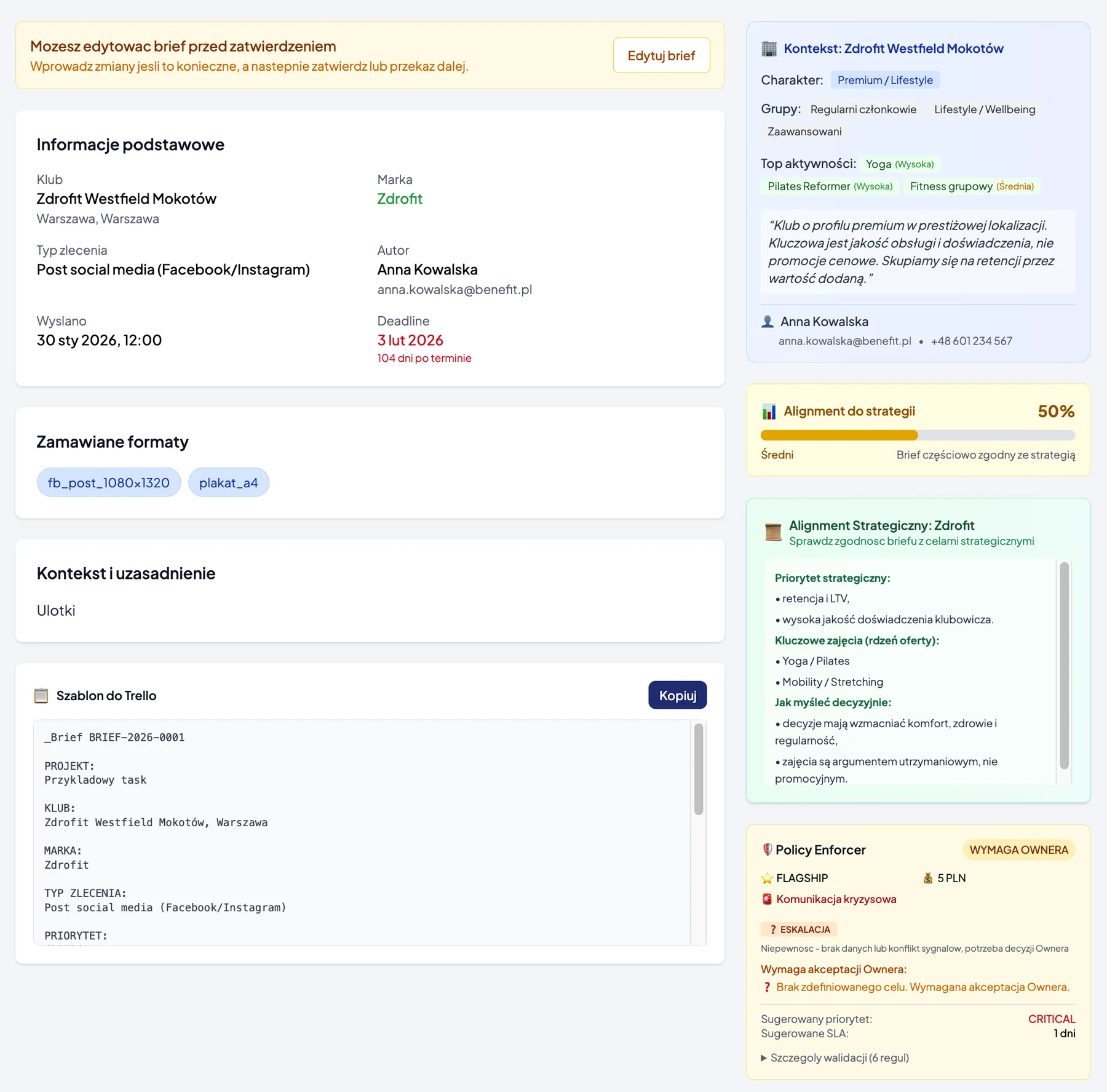Click the Alignment strategy 50% progress bar
Viewport: 1107px width, 1092px height.
pyautogui.click(x=918, y=436)
